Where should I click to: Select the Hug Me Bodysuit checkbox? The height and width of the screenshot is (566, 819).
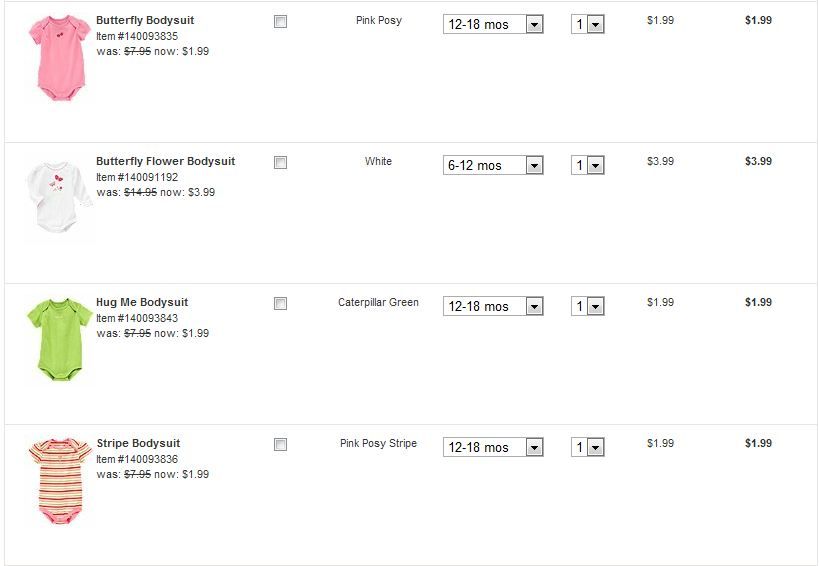tap(280, 303)
